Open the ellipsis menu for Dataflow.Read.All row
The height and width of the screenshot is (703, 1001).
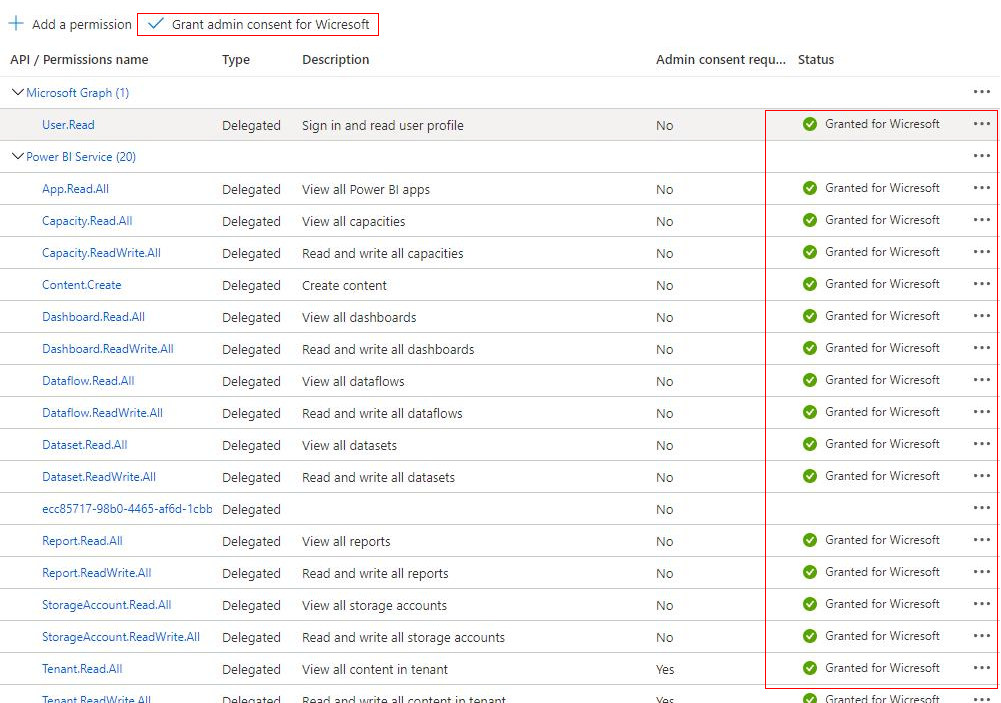[x=982, y=380]
